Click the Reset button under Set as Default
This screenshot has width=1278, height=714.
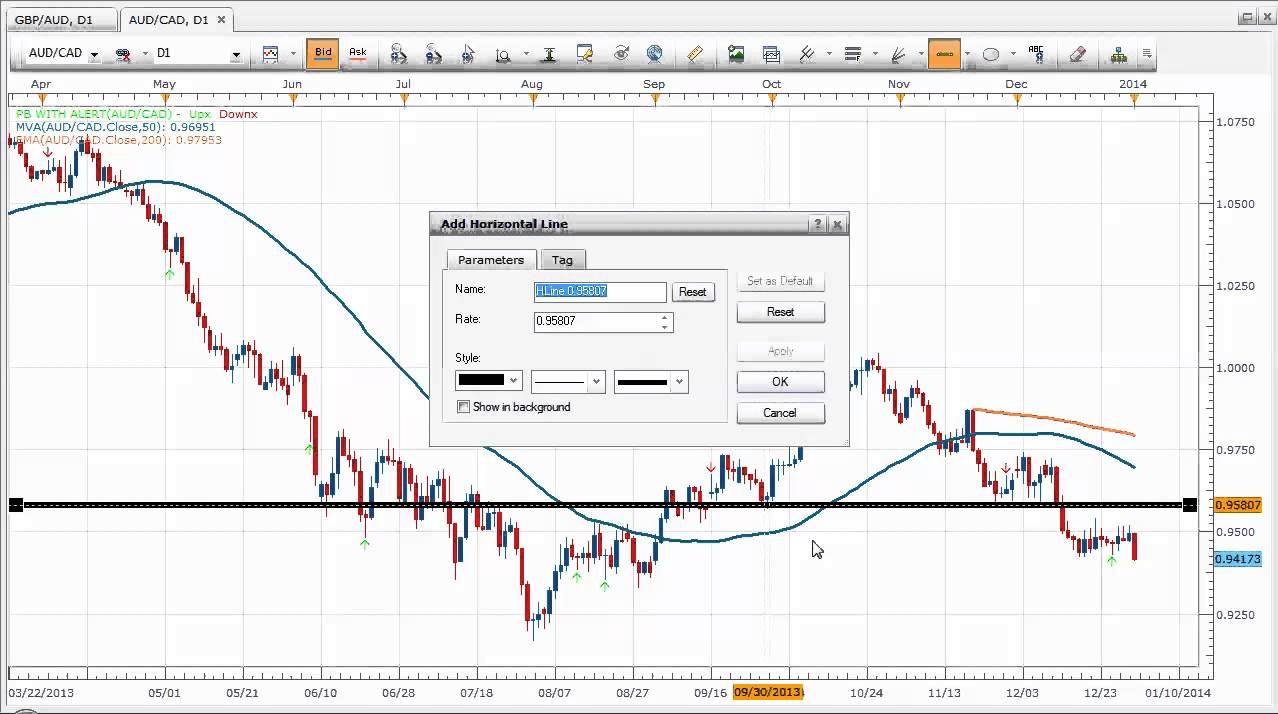coord(781,312)
